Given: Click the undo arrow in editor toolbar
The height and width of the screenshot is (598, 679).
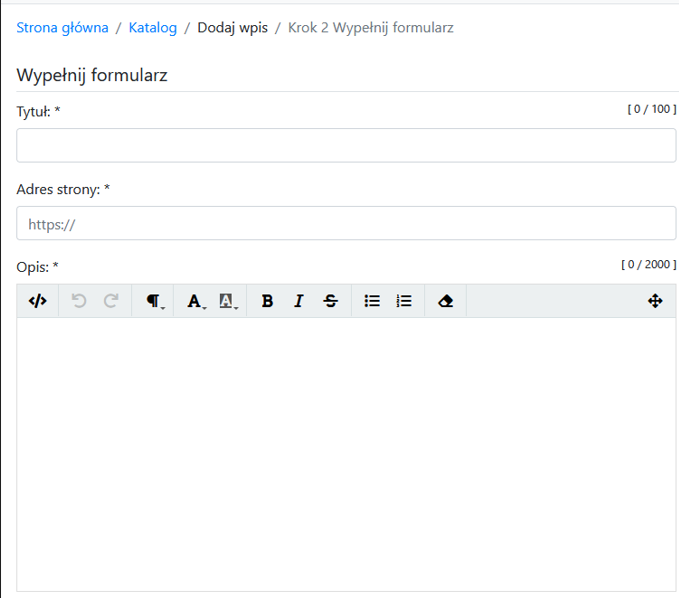Looking at the screenshot, I should pyautogui.click(x=79, y=301).
